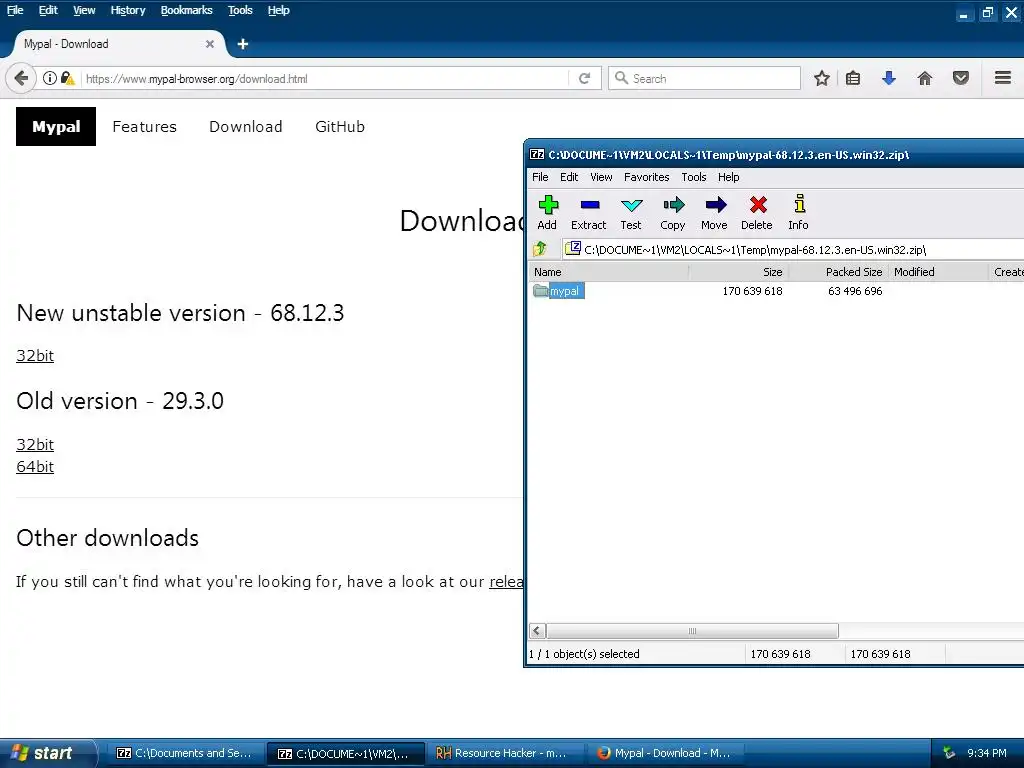Click the 7-Zip horizontal scrollbar thumb
Image resolution: width=1024 pixels, height=768 pixels.
692,631
